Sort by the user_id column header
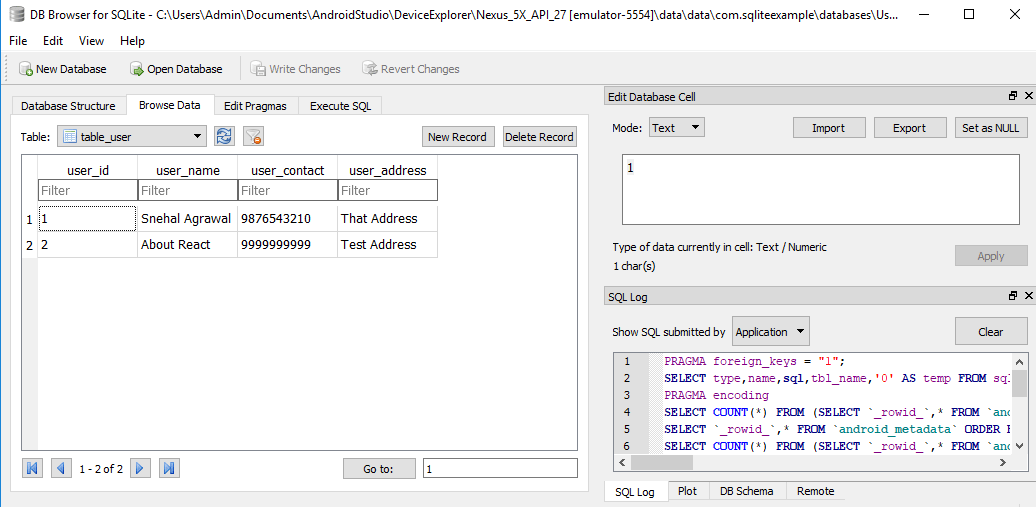Image resolution: width=1036 pixels, height=507 pixels. 88,171
